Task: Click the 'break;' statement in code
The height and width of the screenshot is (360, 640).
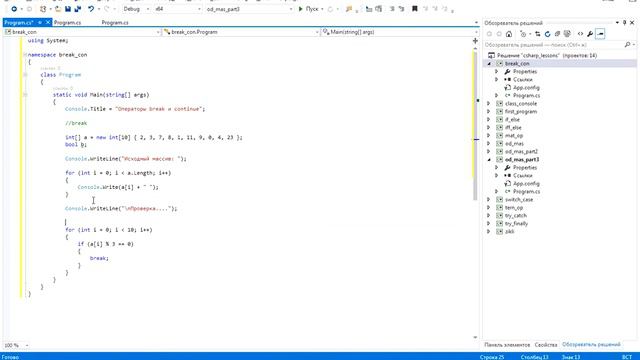Action: tap(99, 258)
